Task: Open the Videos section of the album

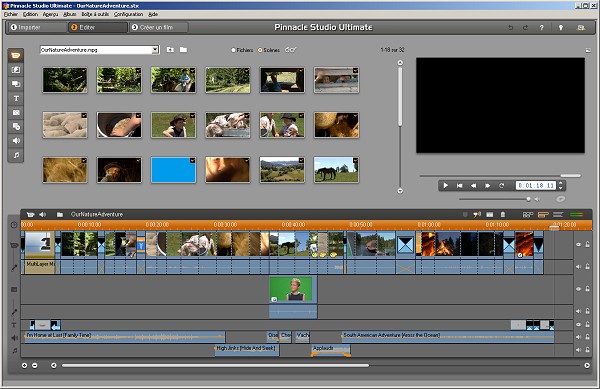Action: click(16, 56)
